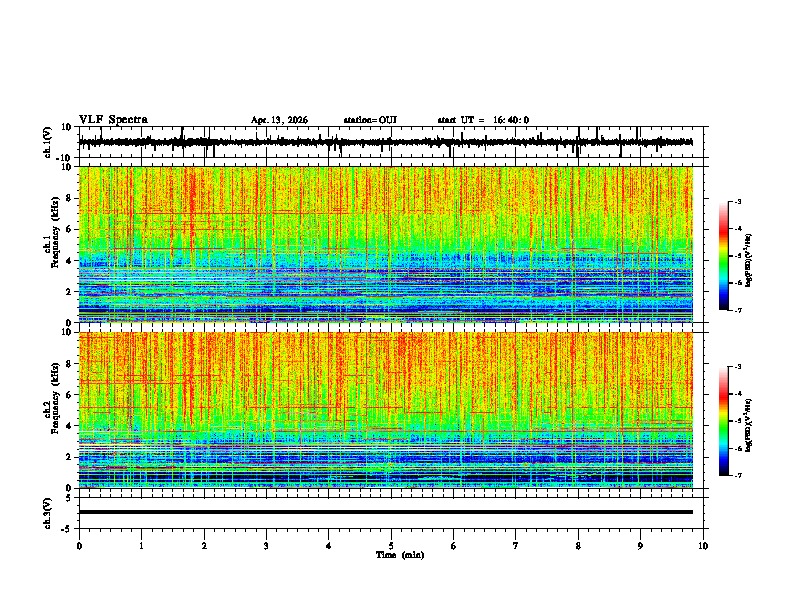Click the time axis tick label "1"
The width and height of the screenshot is (792, 612).
(x=141, y=546)
